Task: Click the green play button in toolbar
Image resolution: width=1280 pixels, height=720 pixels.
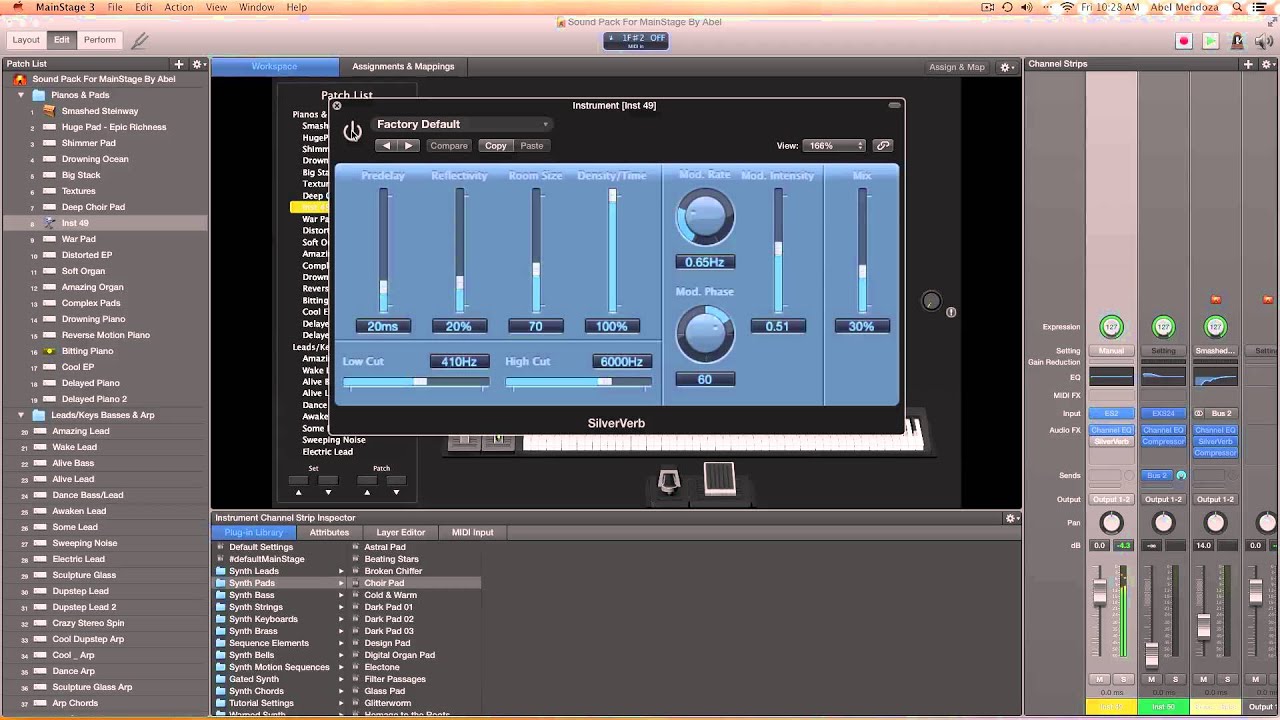Action: coord(1210,41)
